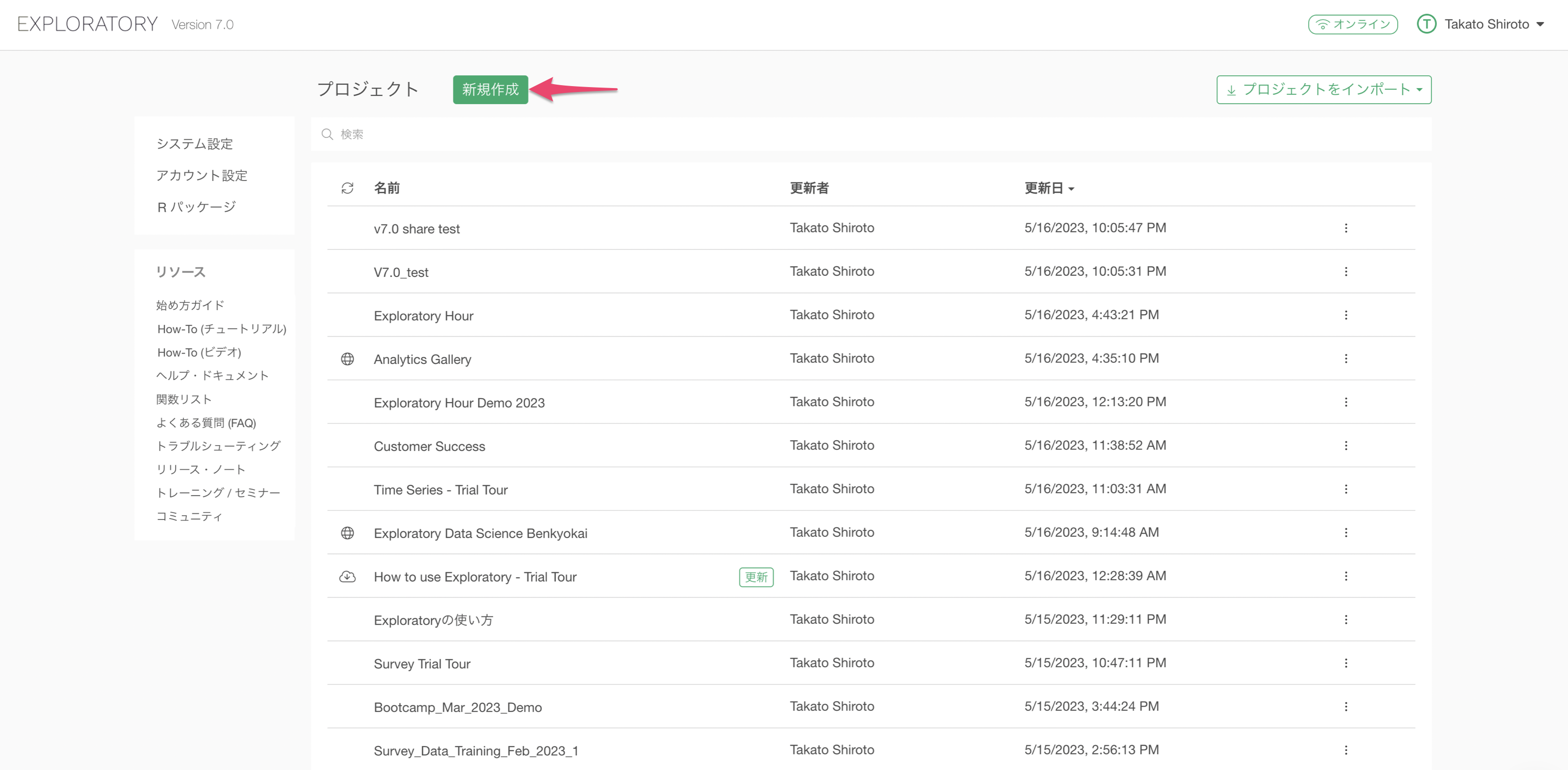
Task: Open the 始め方ガイド link
Action: coord(190,305)
